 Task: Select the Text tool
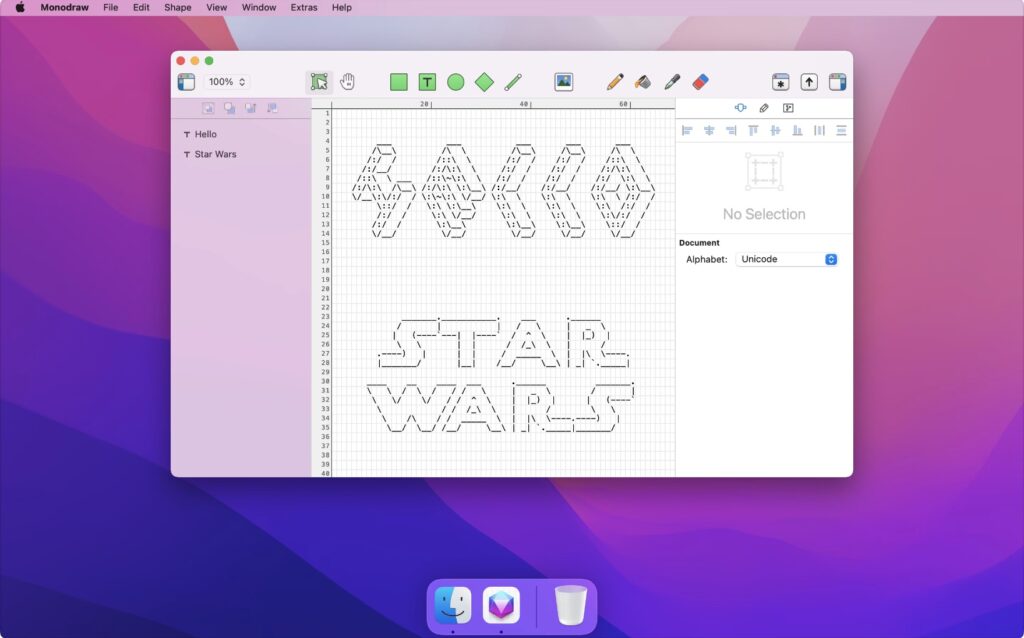click(427, 82)
